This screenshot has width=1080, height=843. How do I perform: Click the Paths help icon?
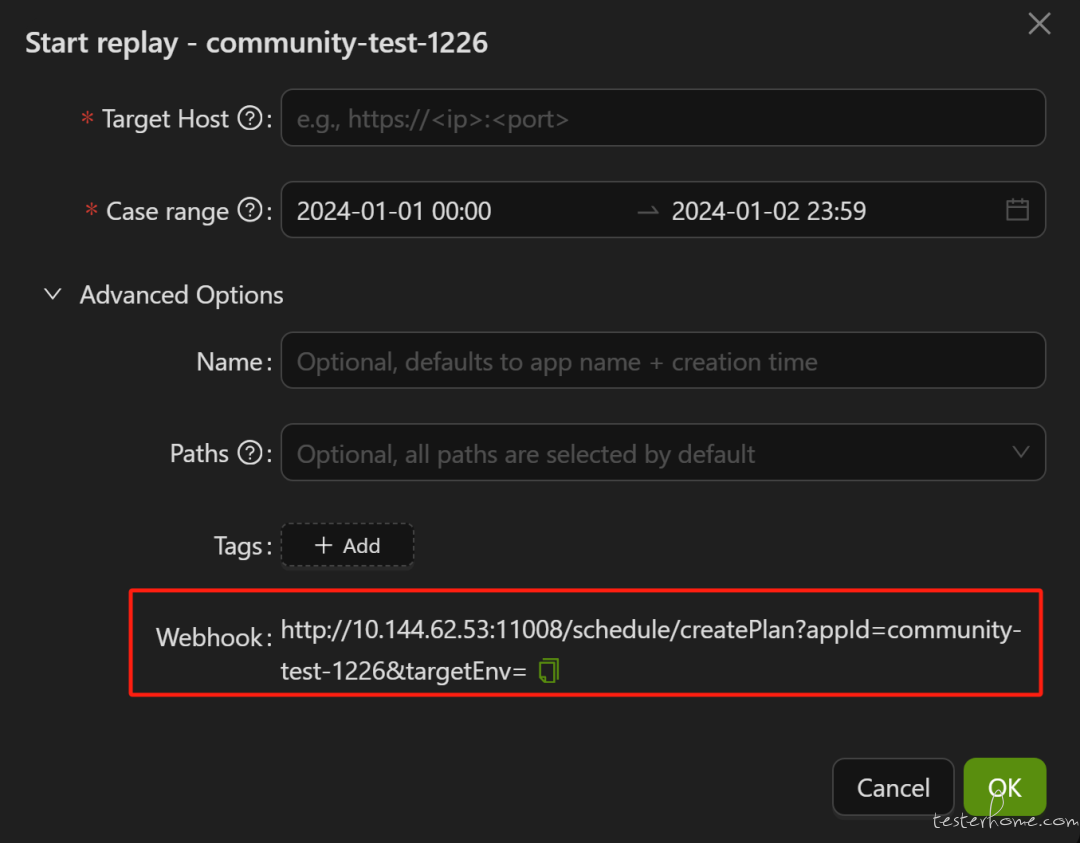249,453
